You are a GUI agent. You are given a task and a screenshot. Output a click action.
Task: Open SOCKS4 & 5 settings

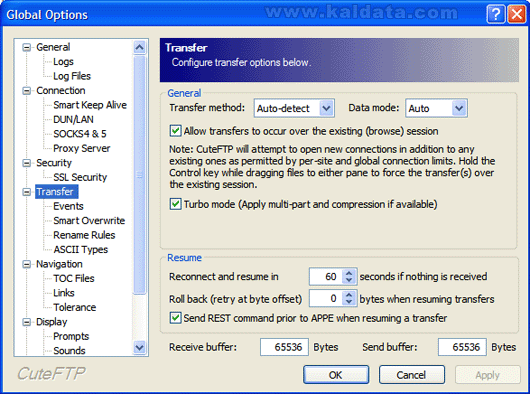(80, 134)
